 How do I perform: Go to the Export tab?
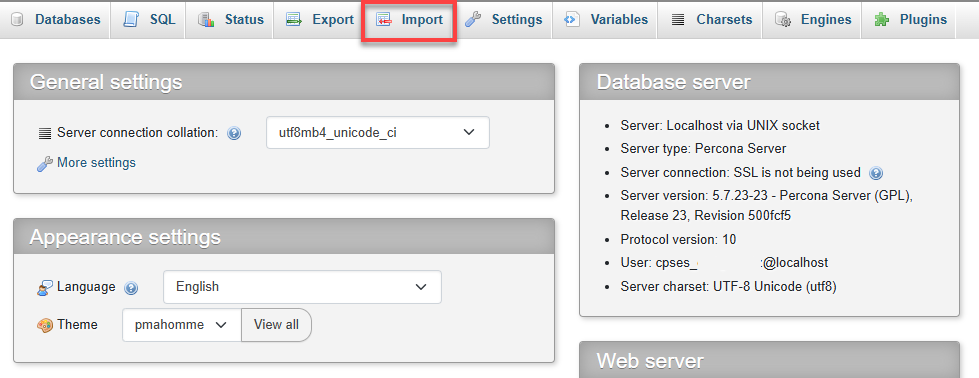coord(318,20)
